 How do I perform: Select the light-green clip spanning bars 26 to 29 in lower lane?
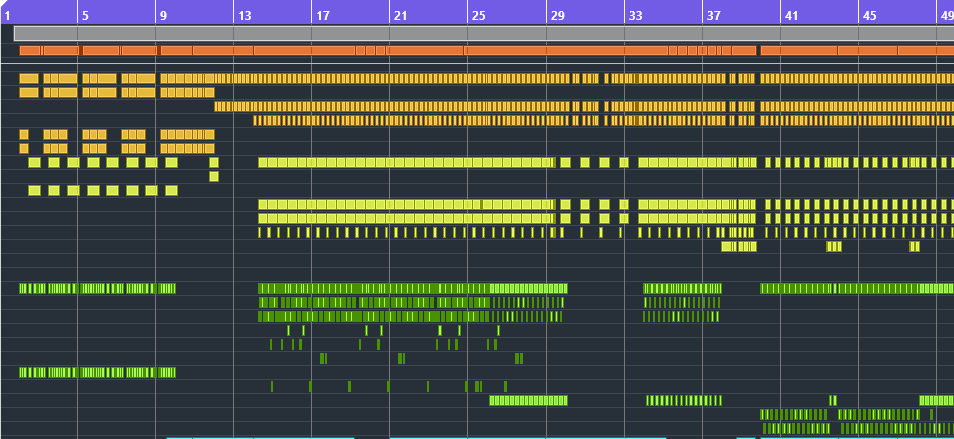click(x=528, y=400)
